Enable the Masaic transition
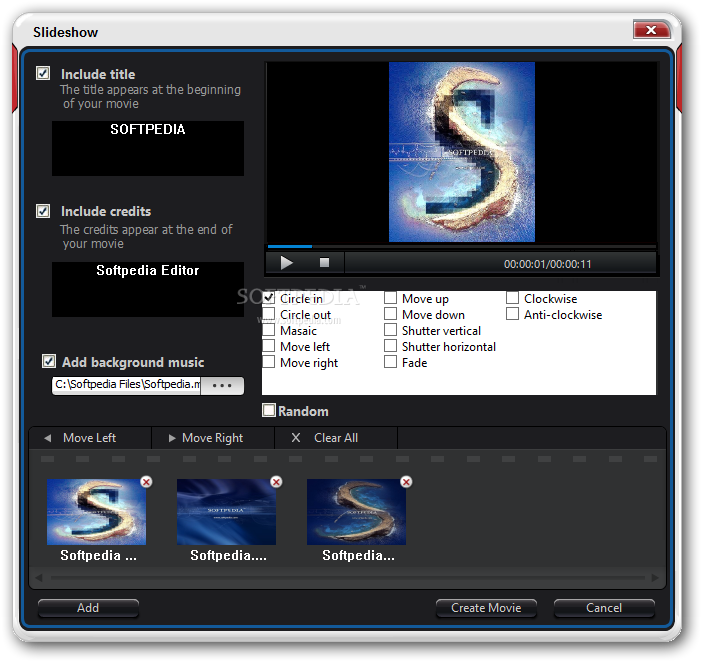 (x=269, y=330)
